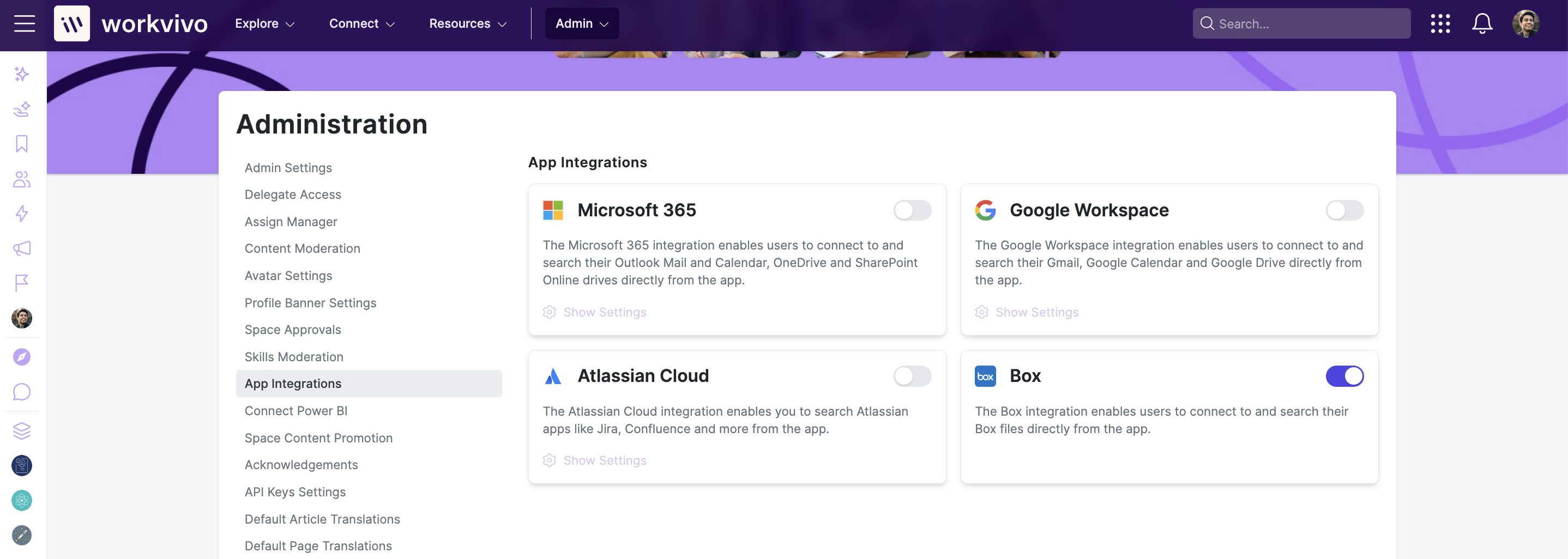The width and height of the screenshot is (1568, 559).
Task: Open the teal atom space icon
Action: point(22,501)
